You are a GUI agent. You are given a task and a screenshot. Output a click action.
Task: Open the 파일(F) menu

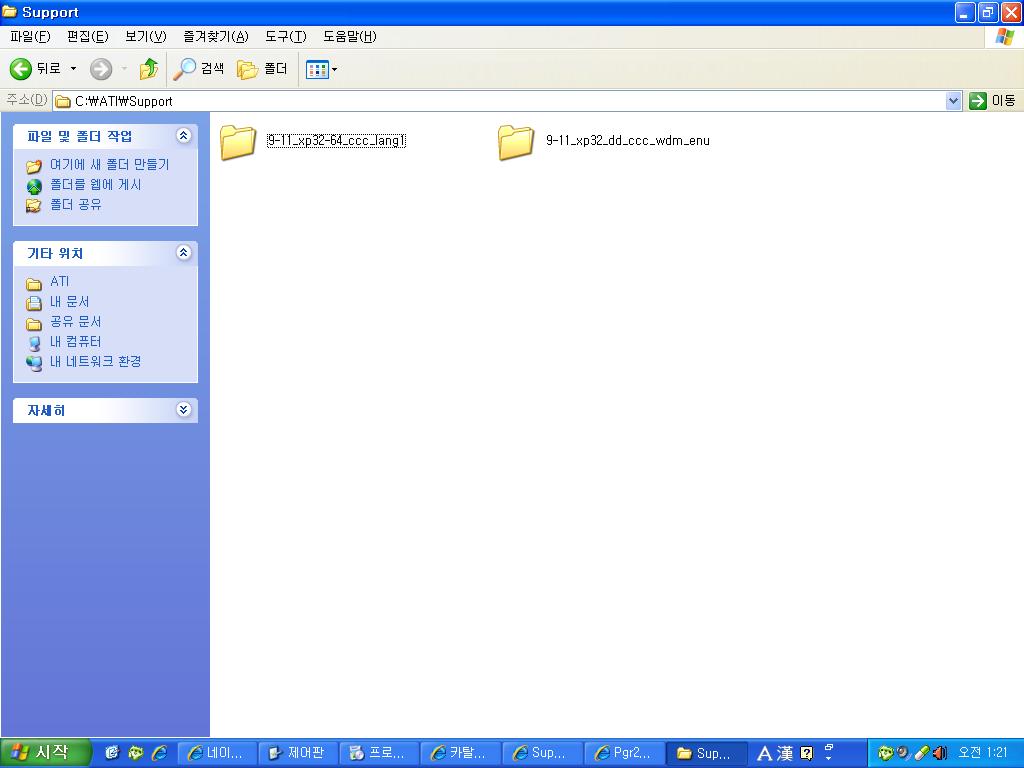pos(30,37)
